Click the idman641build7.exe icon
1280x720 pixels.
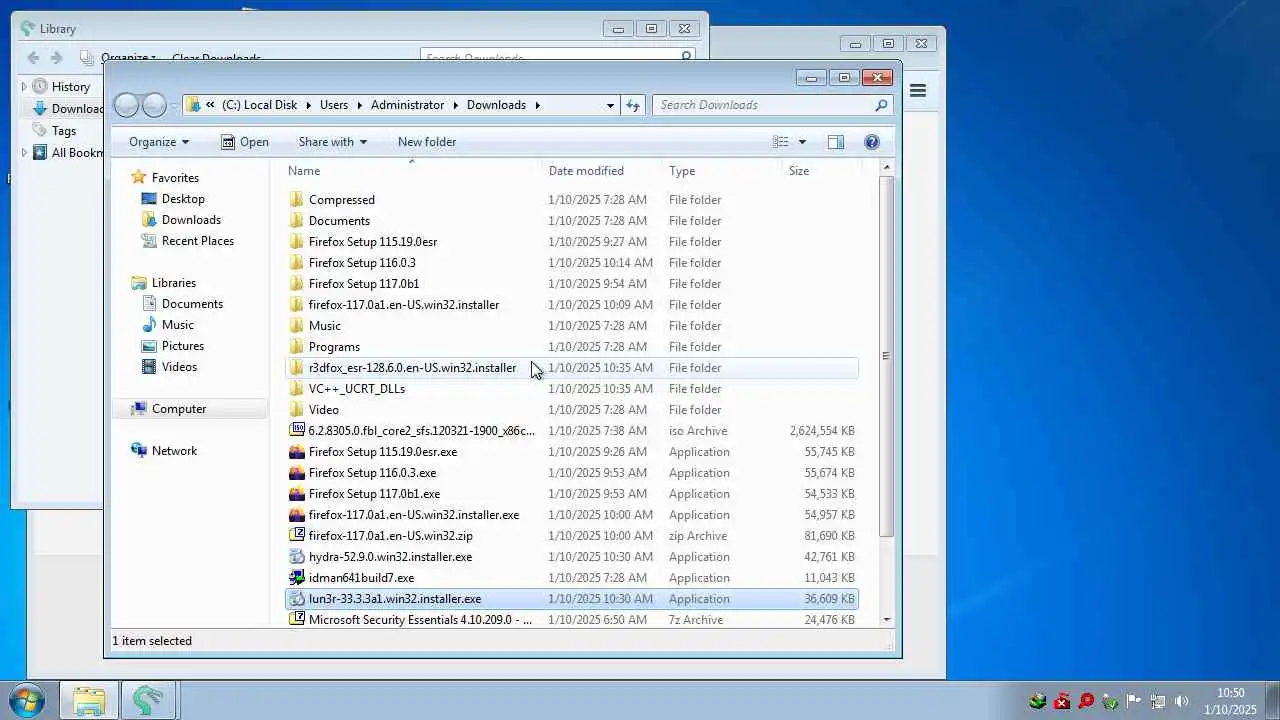[x=296, y=578]
